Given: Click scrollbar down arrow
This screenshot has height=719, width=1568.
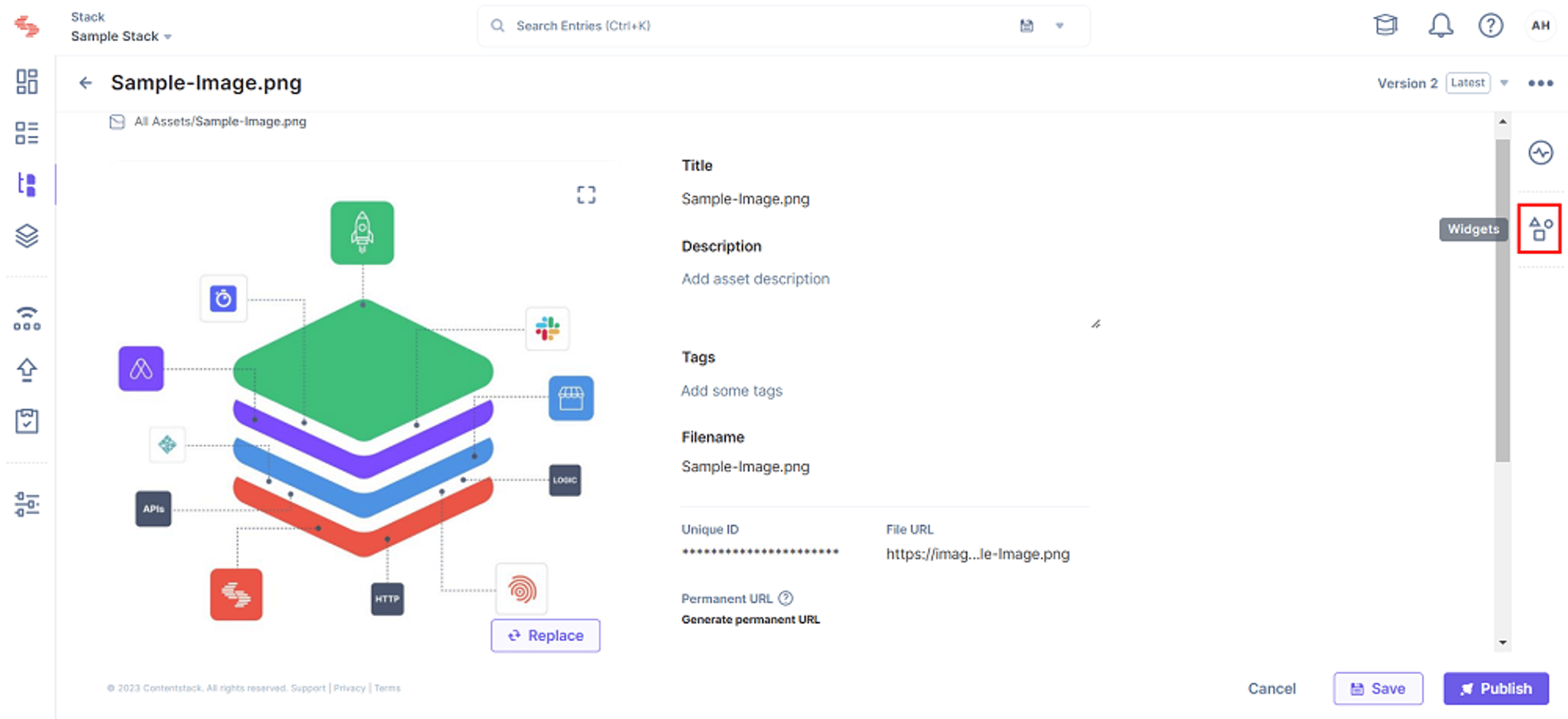Looking at the screenshot, I should (x=1502, y=642).
